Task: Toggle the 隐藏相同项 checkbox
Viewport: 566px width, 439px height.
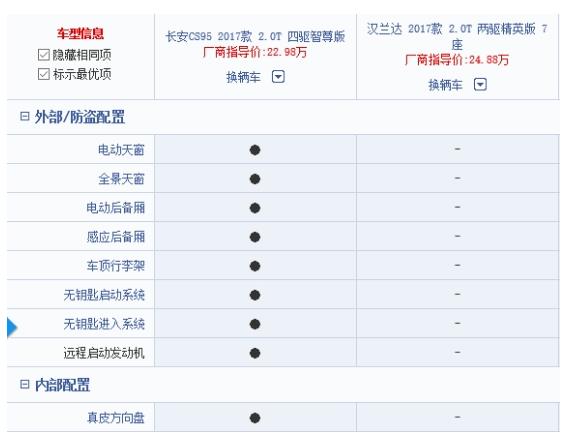Action: [x=43, y=55]
